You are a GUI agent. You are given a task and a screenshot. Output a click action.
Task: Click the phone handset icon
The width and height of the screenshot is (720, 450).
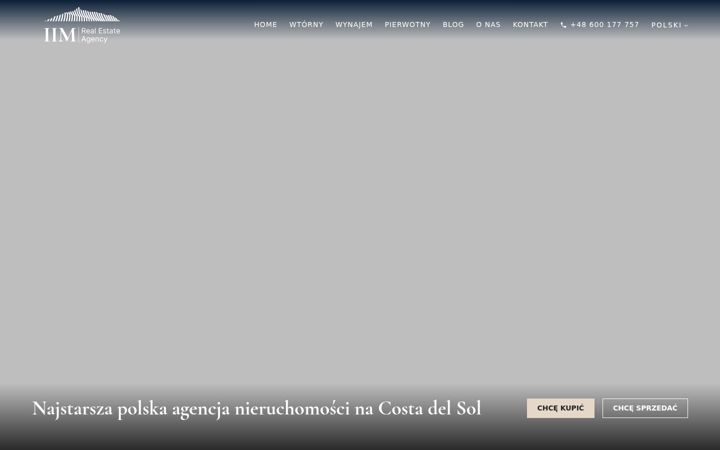[563, 25]
